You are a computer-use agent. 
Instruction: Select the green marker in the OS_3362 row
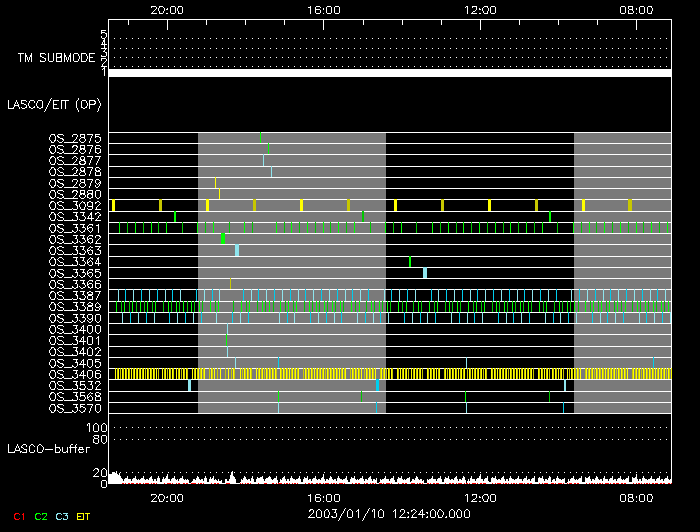[x=223, y=239]
